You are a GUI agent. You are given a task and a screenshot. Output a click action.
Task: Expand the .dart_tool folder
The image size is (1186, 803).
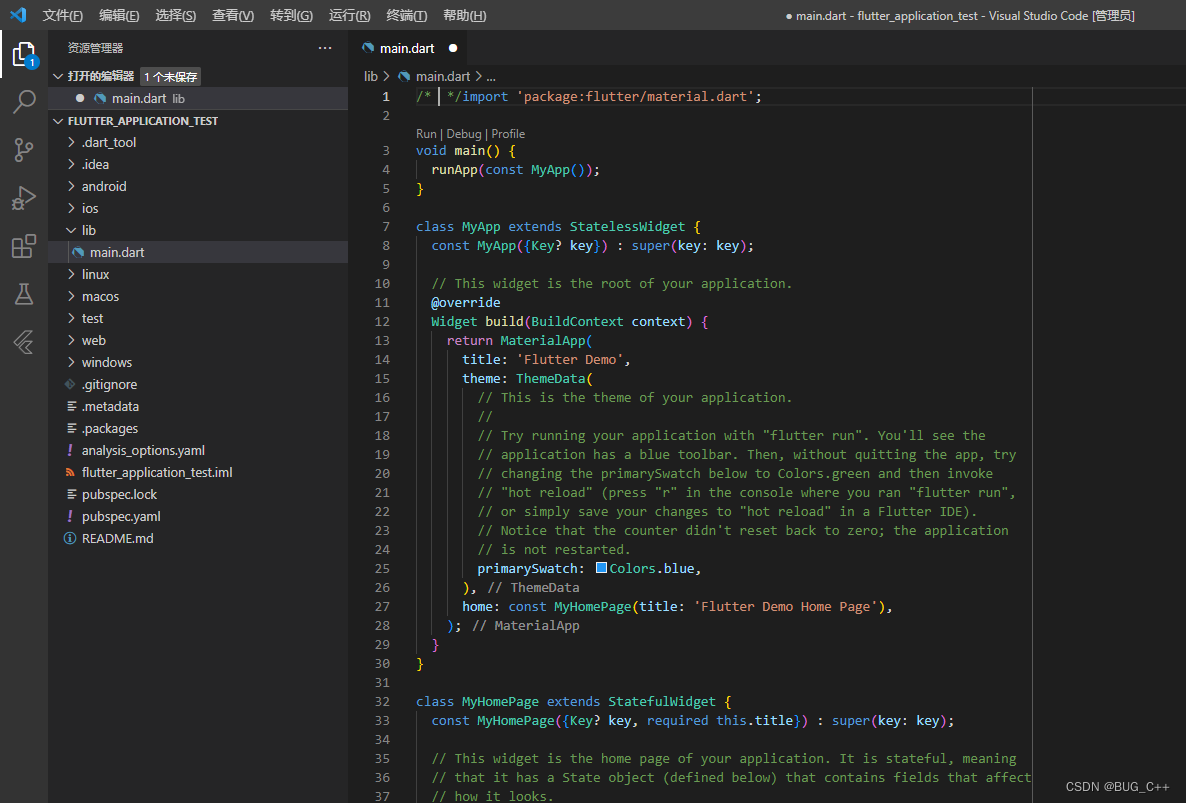tap(71, 142)
